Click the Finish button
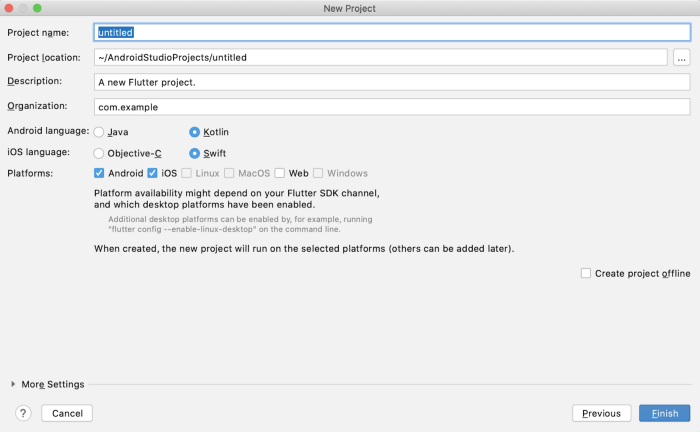700x432 pixels. click(x=664, y=413)
